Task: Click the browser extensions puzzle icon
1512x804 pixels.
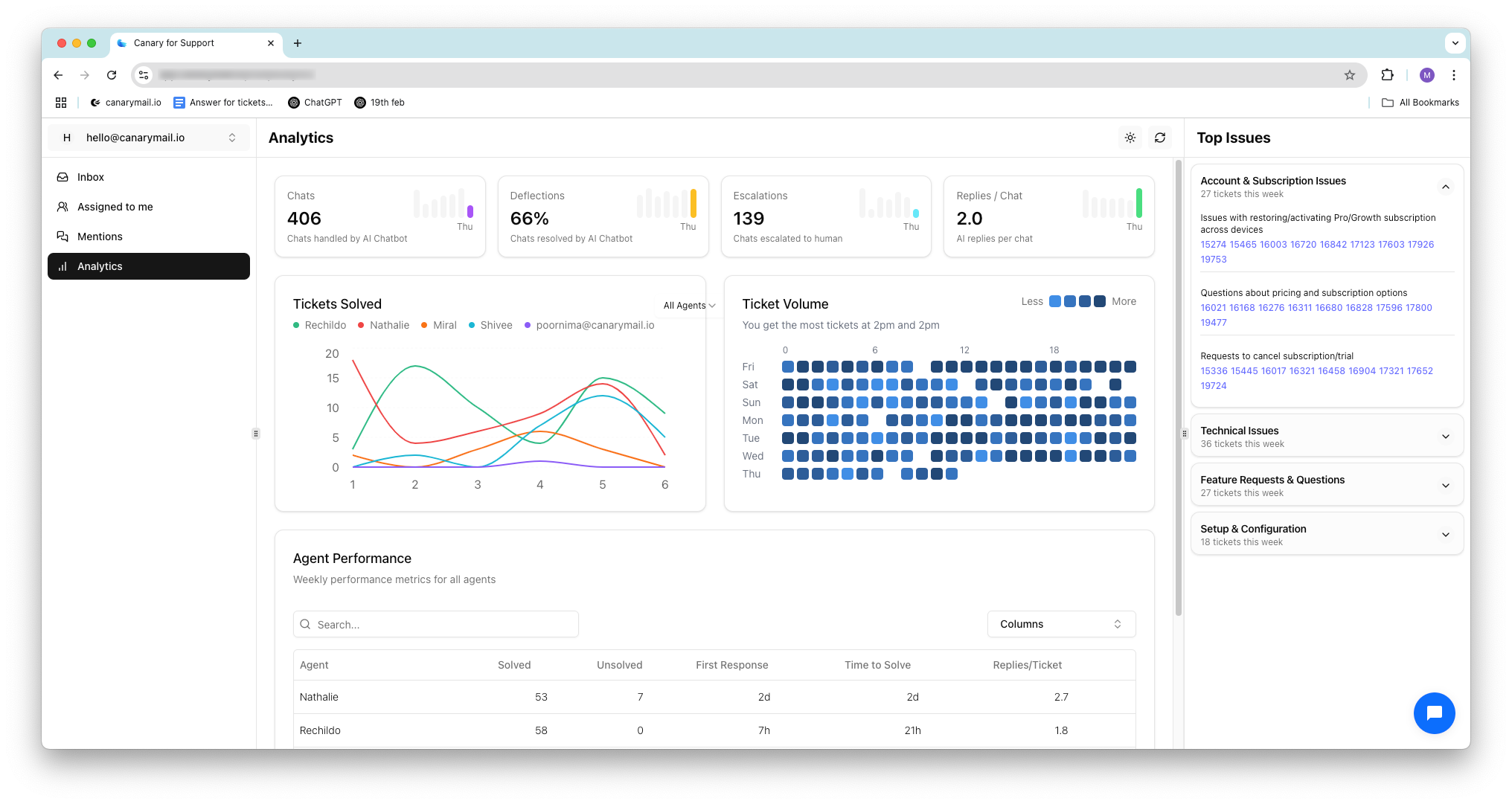Action: click(1387, 75)
